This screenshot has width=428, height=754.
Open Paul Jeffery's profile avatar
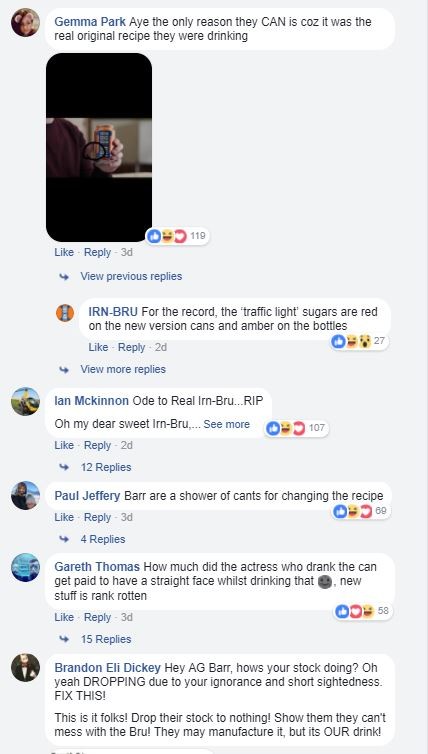(25, 495)
